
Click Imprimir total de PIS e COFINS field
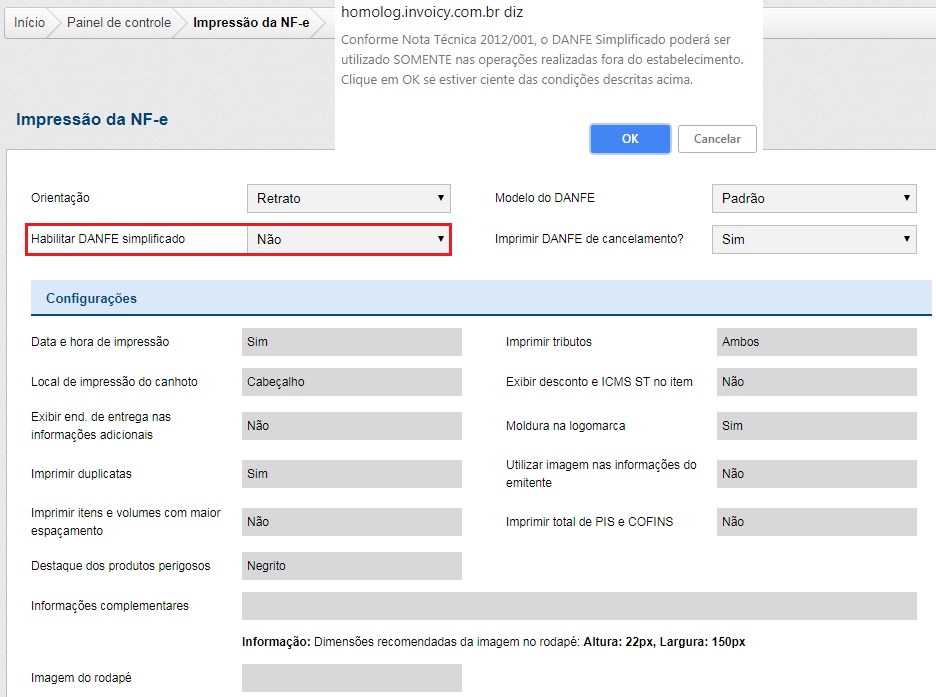pyautogui.click(x=816, y=522)
